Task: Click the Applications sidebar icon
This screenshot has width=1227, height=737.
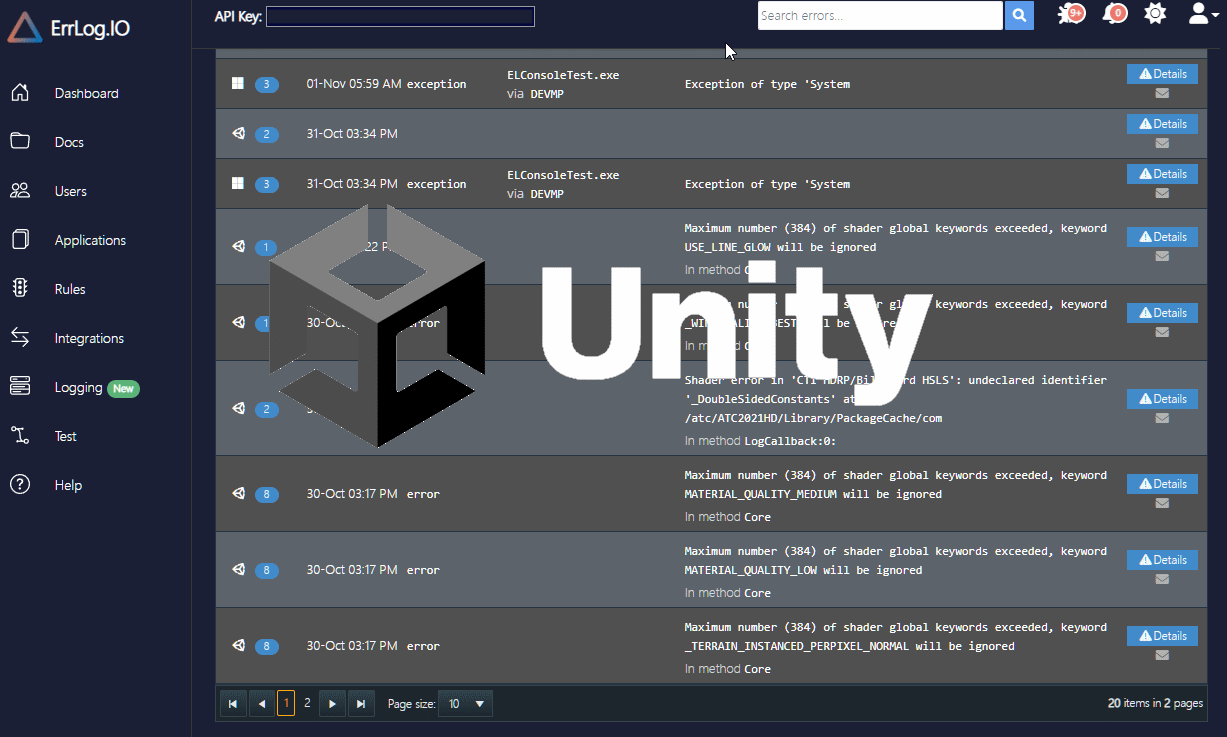Action: 20,240
